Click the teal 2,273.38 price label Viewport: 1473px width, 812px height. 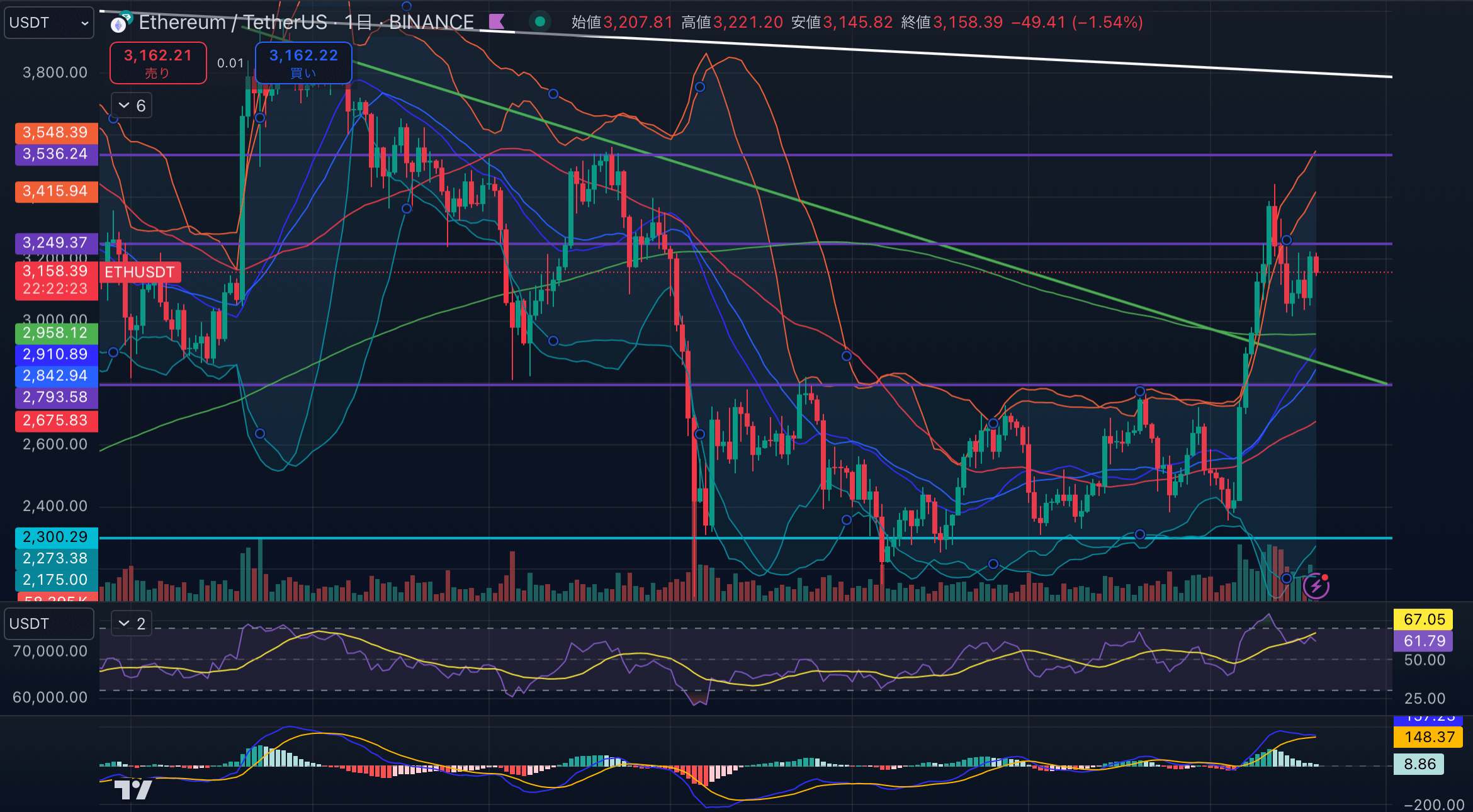(56, 558)
